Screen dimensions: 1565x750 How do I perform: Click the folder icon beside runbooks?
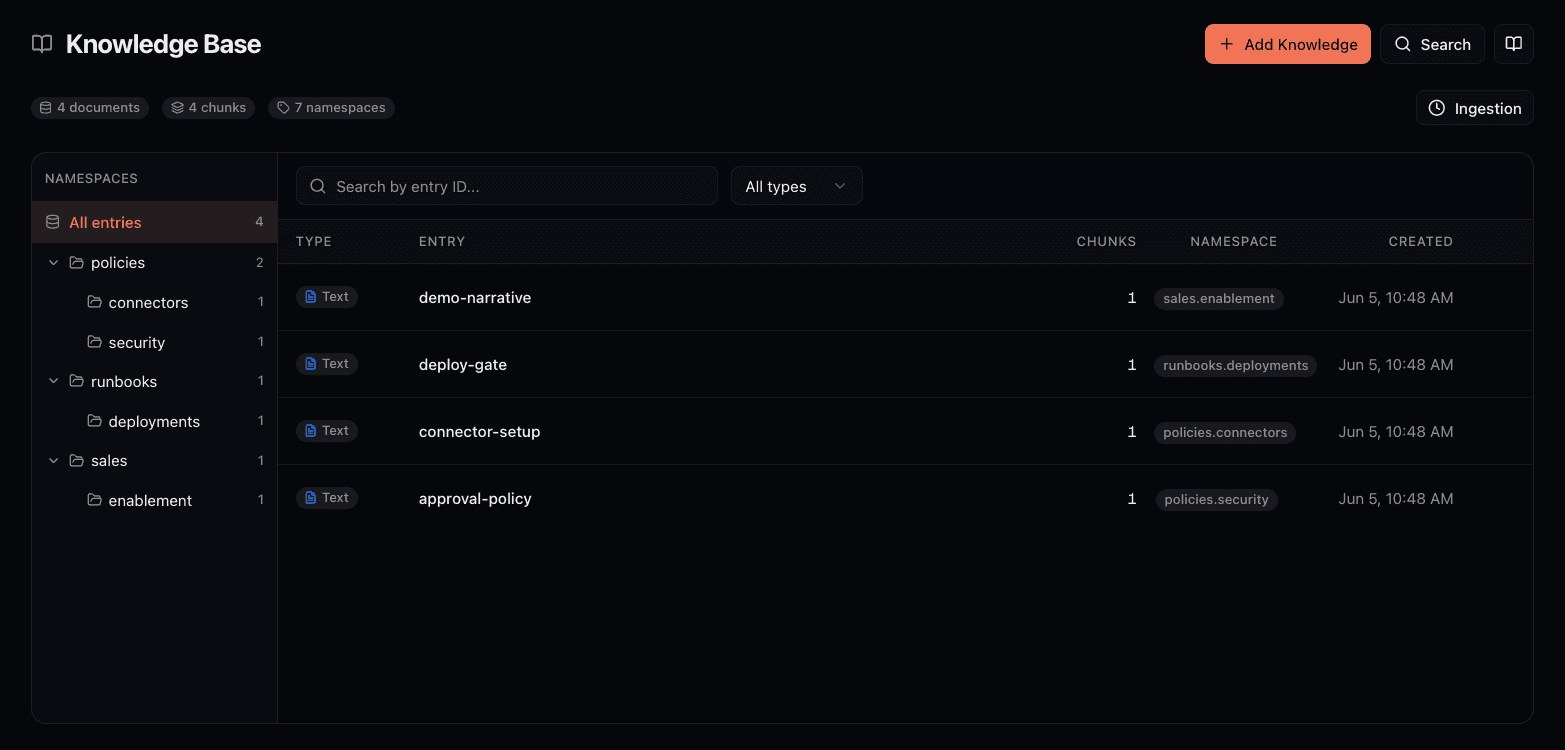click(x=77, y=381)
